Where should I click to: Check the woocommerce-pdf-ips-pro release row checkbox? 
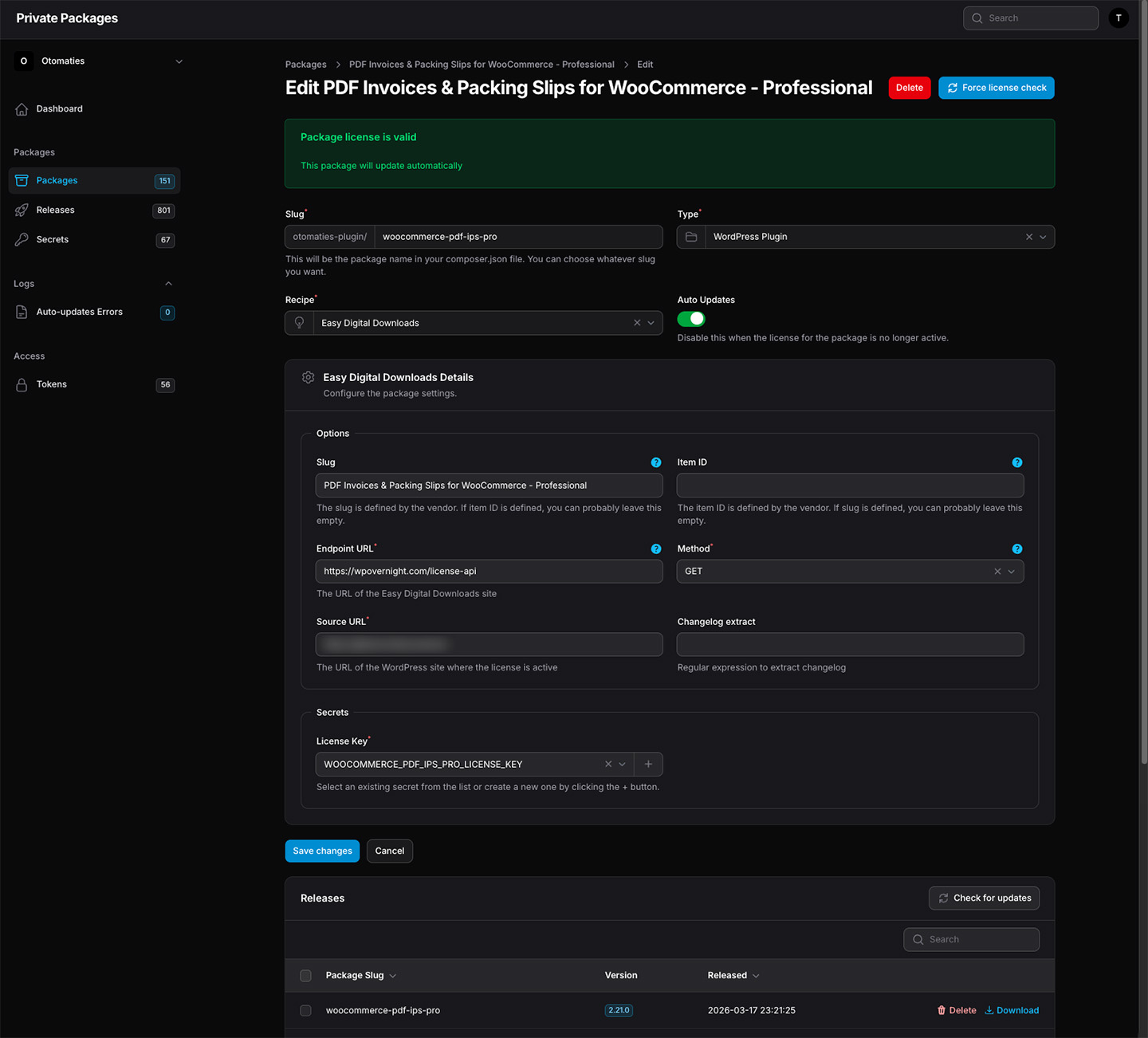305,1011
